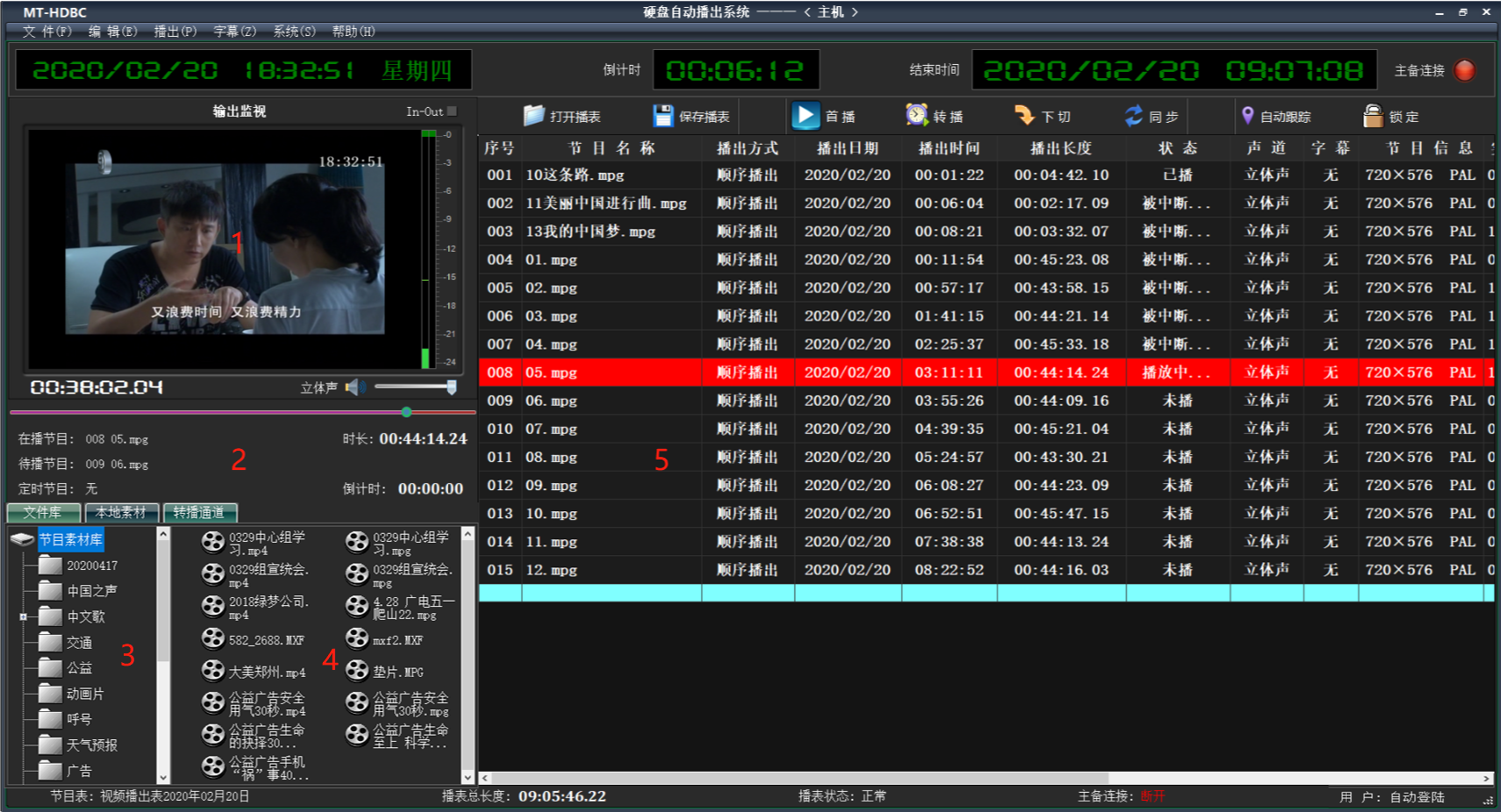
Task: Click the 转播 clock icon
Action: tap(917, 115)
